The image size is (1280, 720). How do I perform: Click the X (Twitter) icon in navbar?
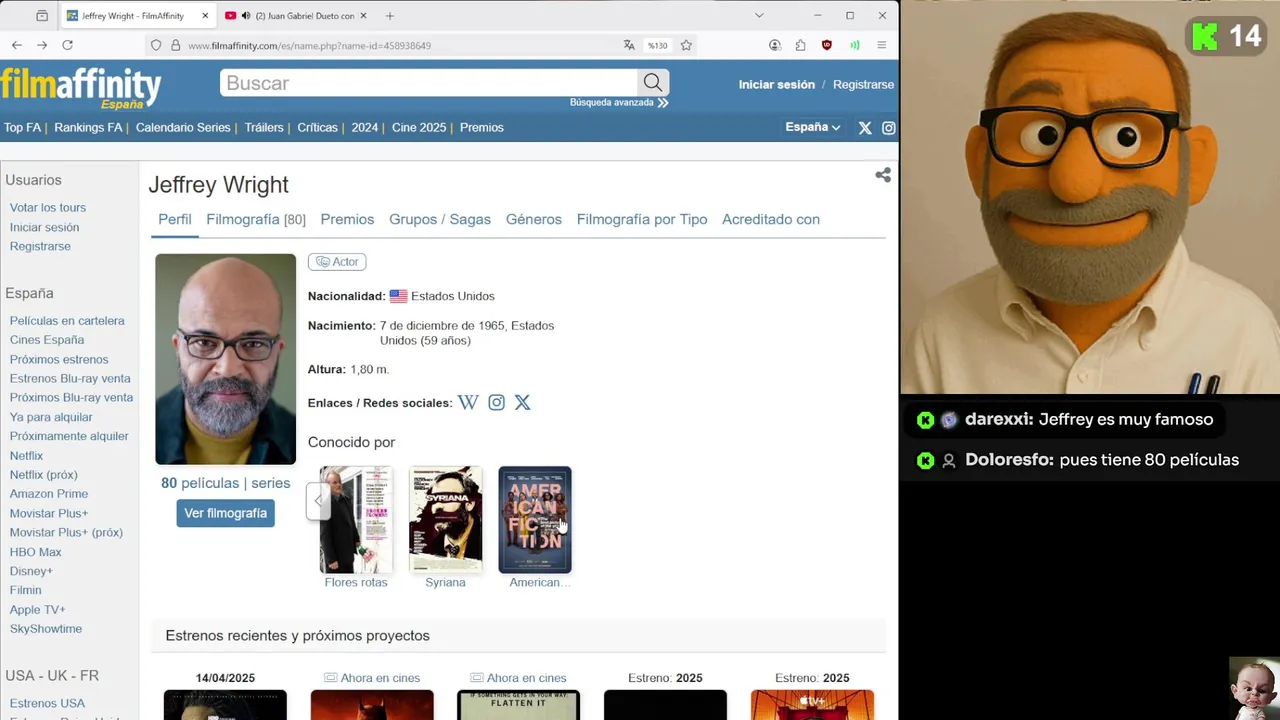[865, 128]
